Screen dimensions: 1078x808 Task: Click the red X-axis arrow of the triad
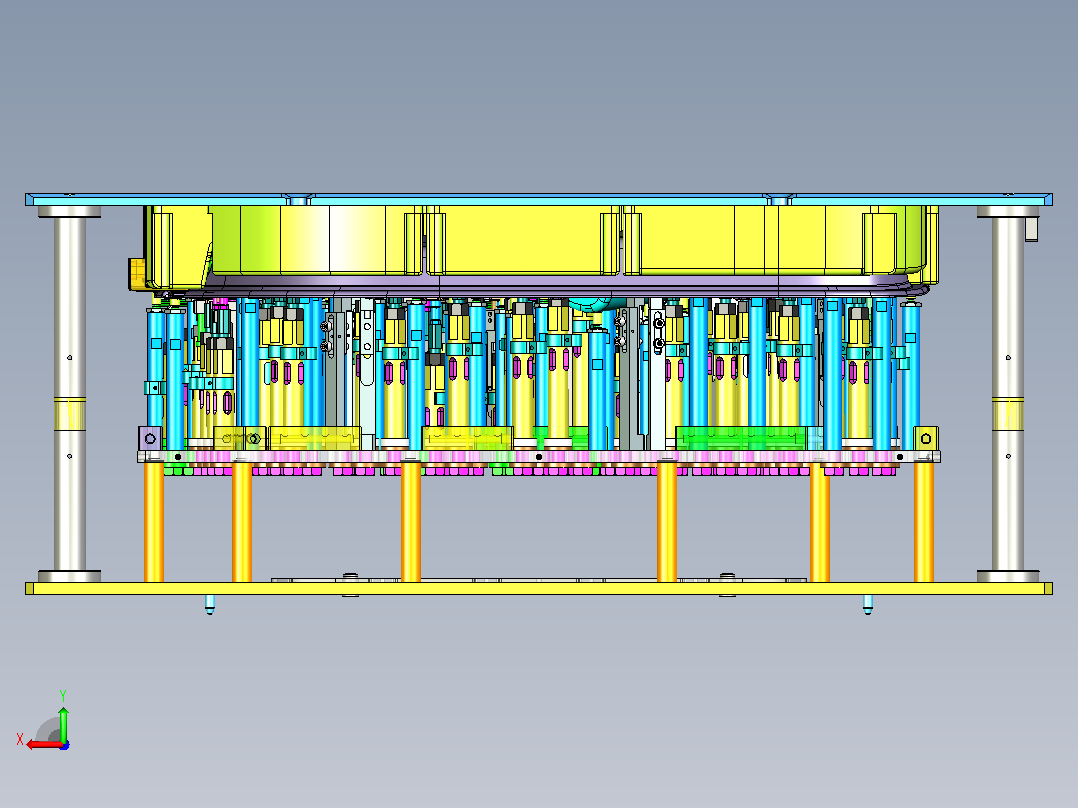tap(45, 745)
